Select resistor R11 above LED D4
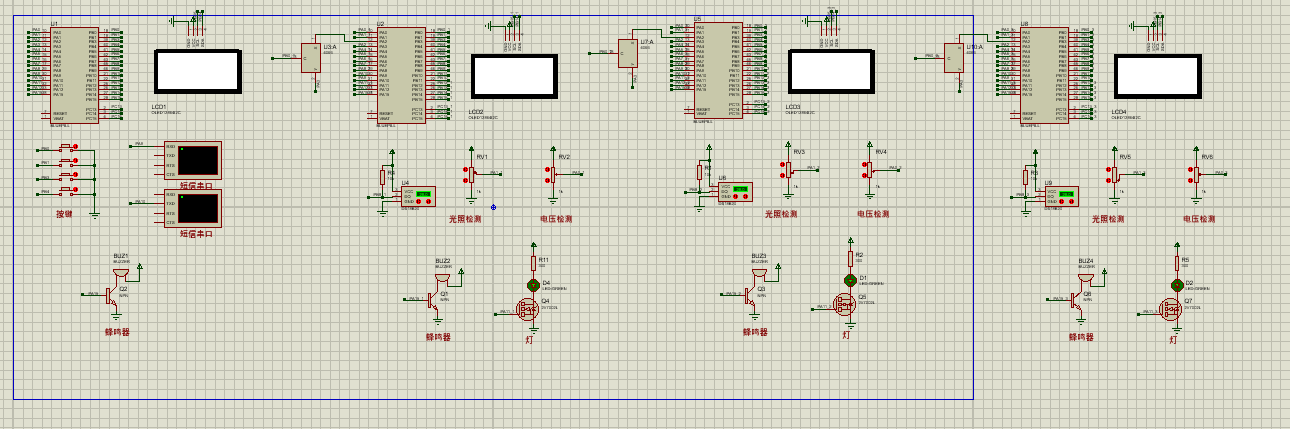This screenshot has height=429, width=1290. click(x=533, y=262)
